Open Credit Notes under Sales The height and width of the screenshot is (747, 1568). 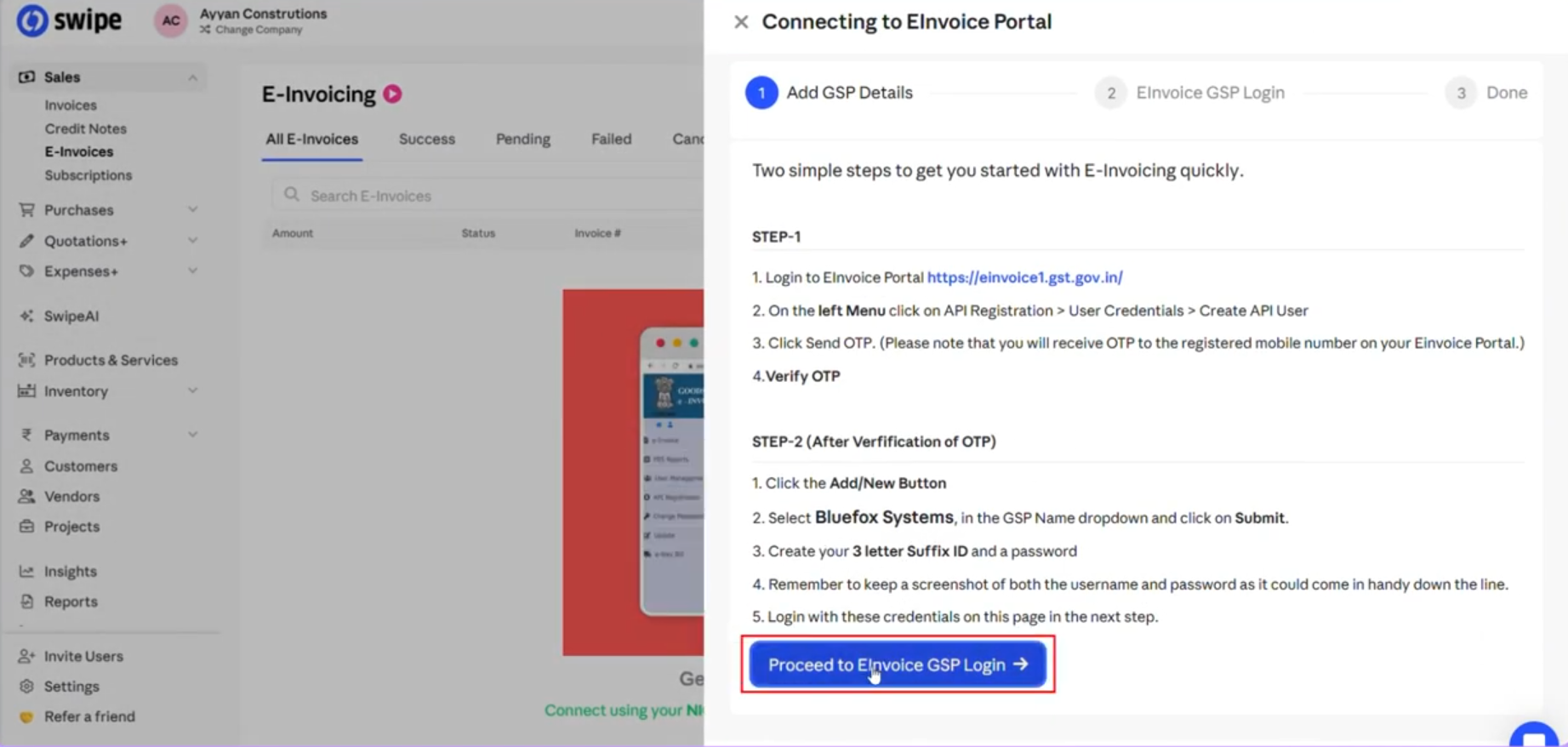click(85, 128)
